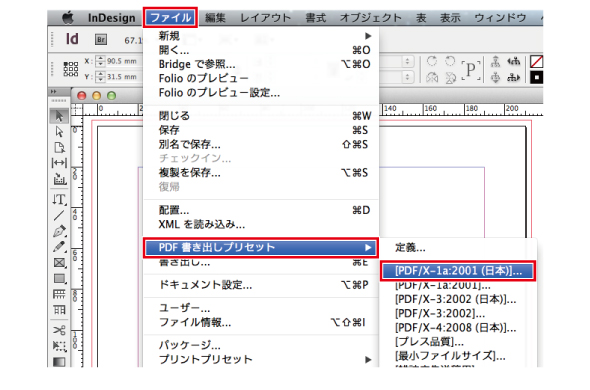Select the Pencil tool
Screen dimensions: 590x390
click(59, 247)
